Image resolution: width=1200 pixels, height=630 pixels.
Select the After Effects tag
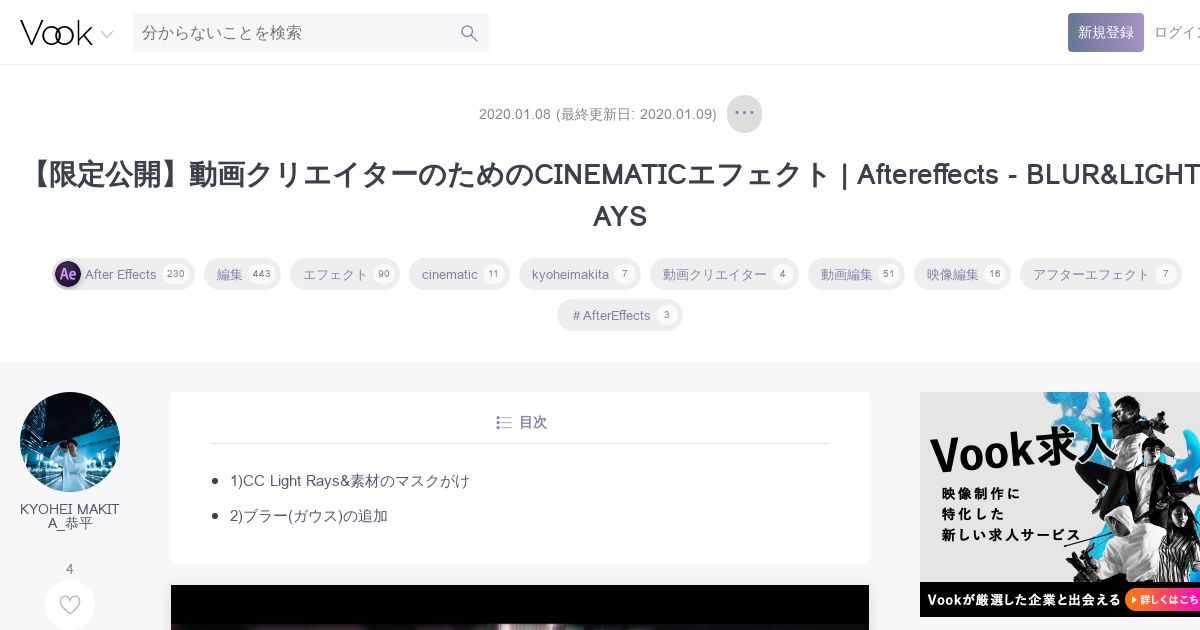pos(123,274)
